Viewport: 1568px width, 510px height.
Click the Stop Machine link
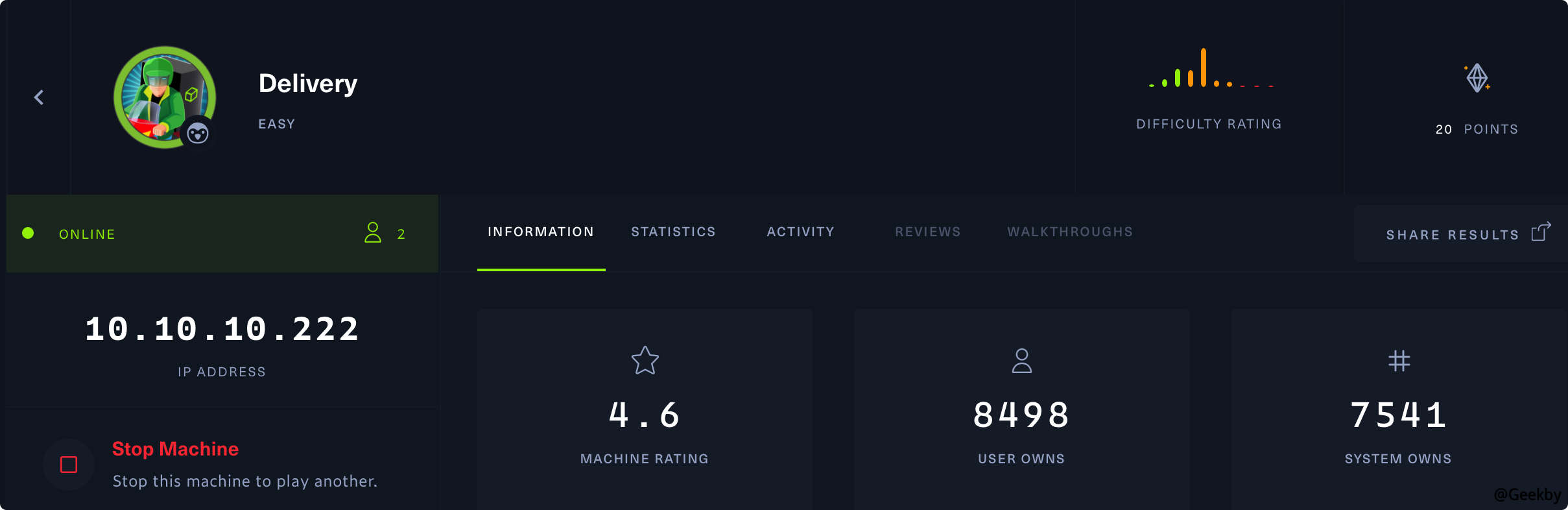pos(175,449)
